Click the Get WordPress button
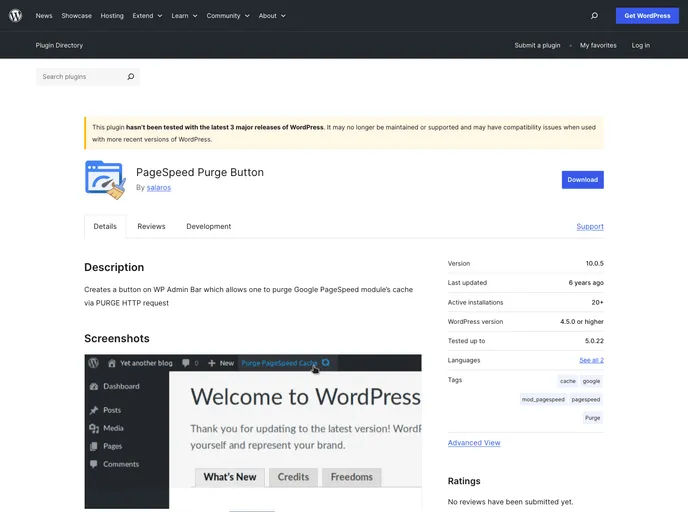 (x=647, y=16)
